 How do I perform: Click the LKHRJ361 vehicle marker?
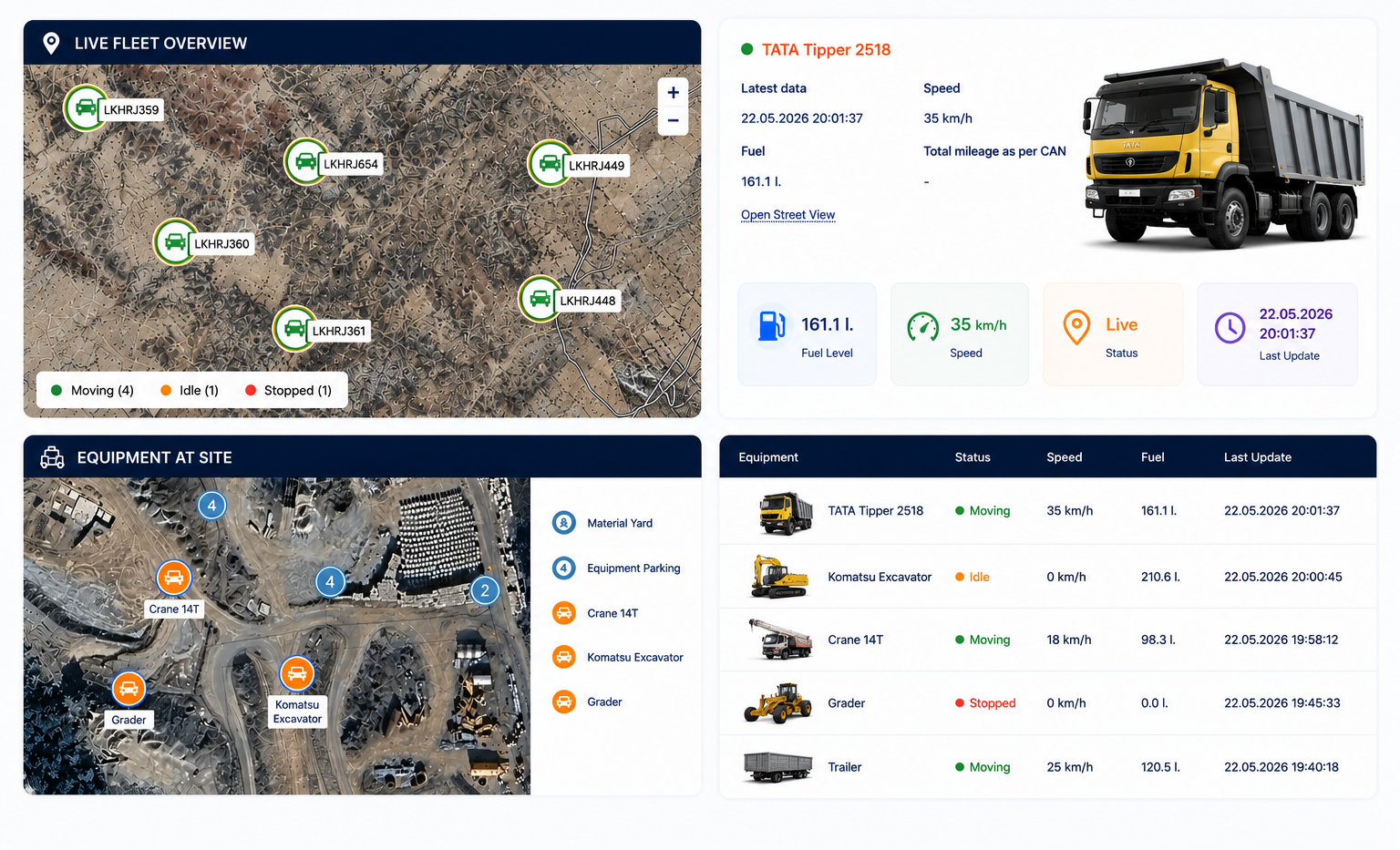tap(294, 329)
